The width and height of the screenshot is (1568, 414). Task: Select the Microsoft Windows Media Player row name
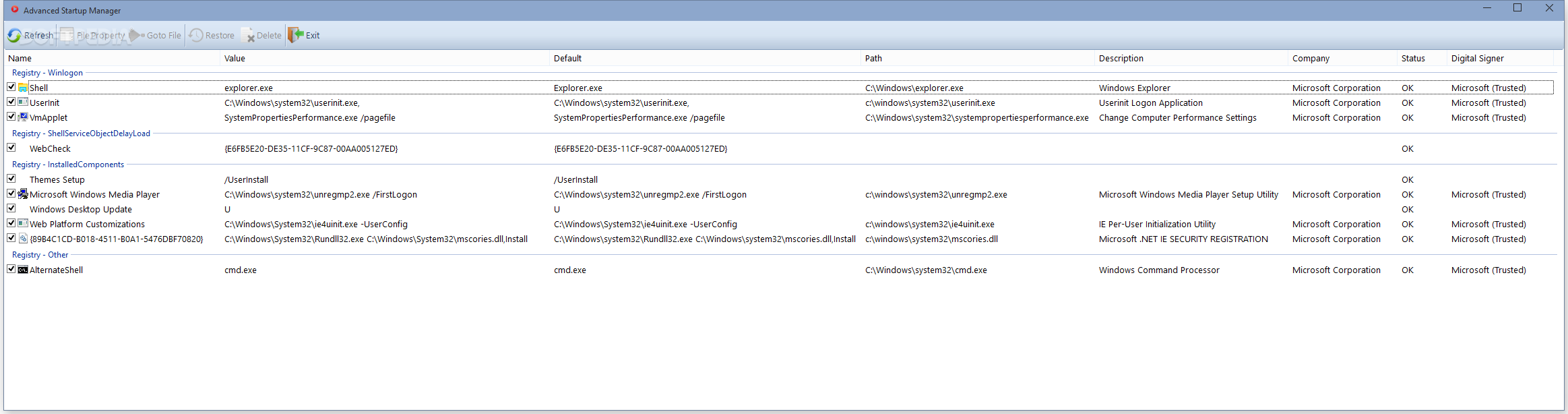(94, 195)
